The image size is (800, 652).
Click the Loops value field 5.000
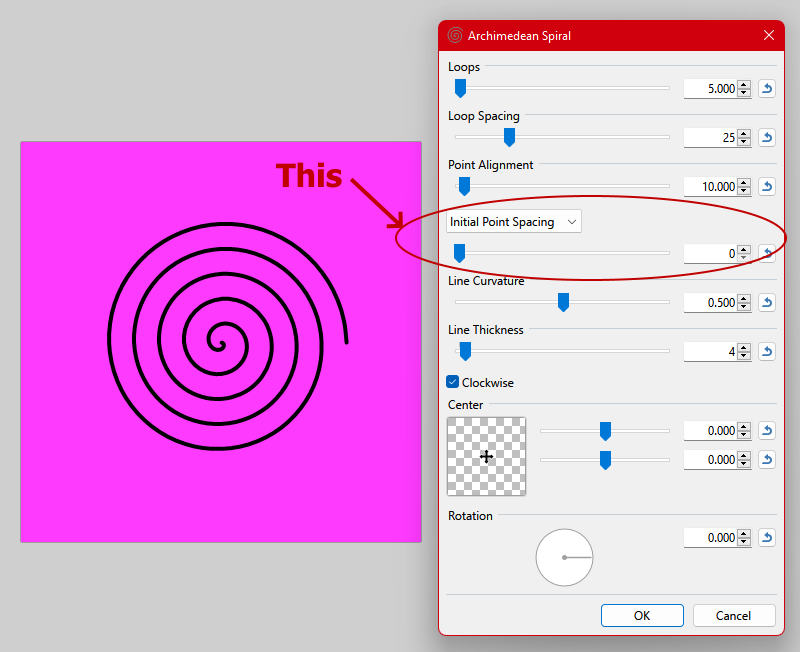[711, 89]
